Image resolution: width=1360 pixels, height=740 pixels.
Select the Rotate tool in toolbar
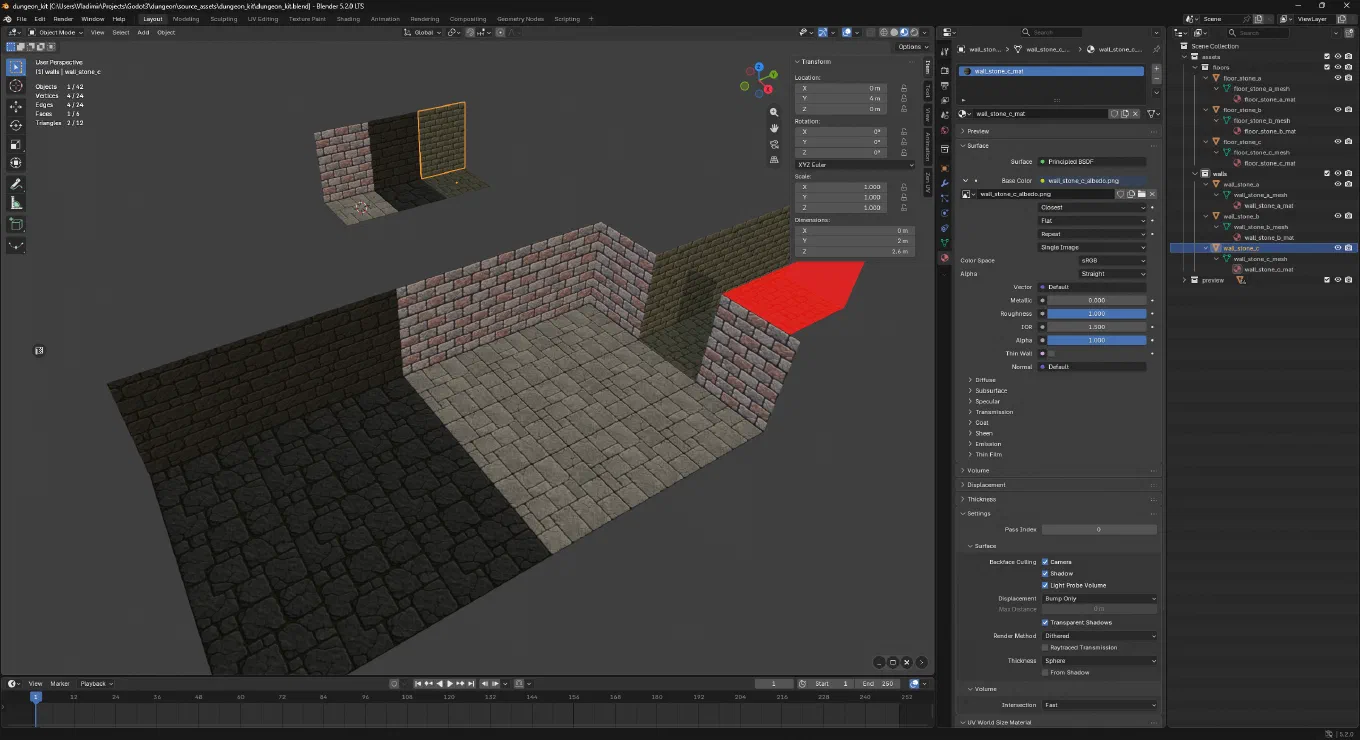click(x=16, y=125)
